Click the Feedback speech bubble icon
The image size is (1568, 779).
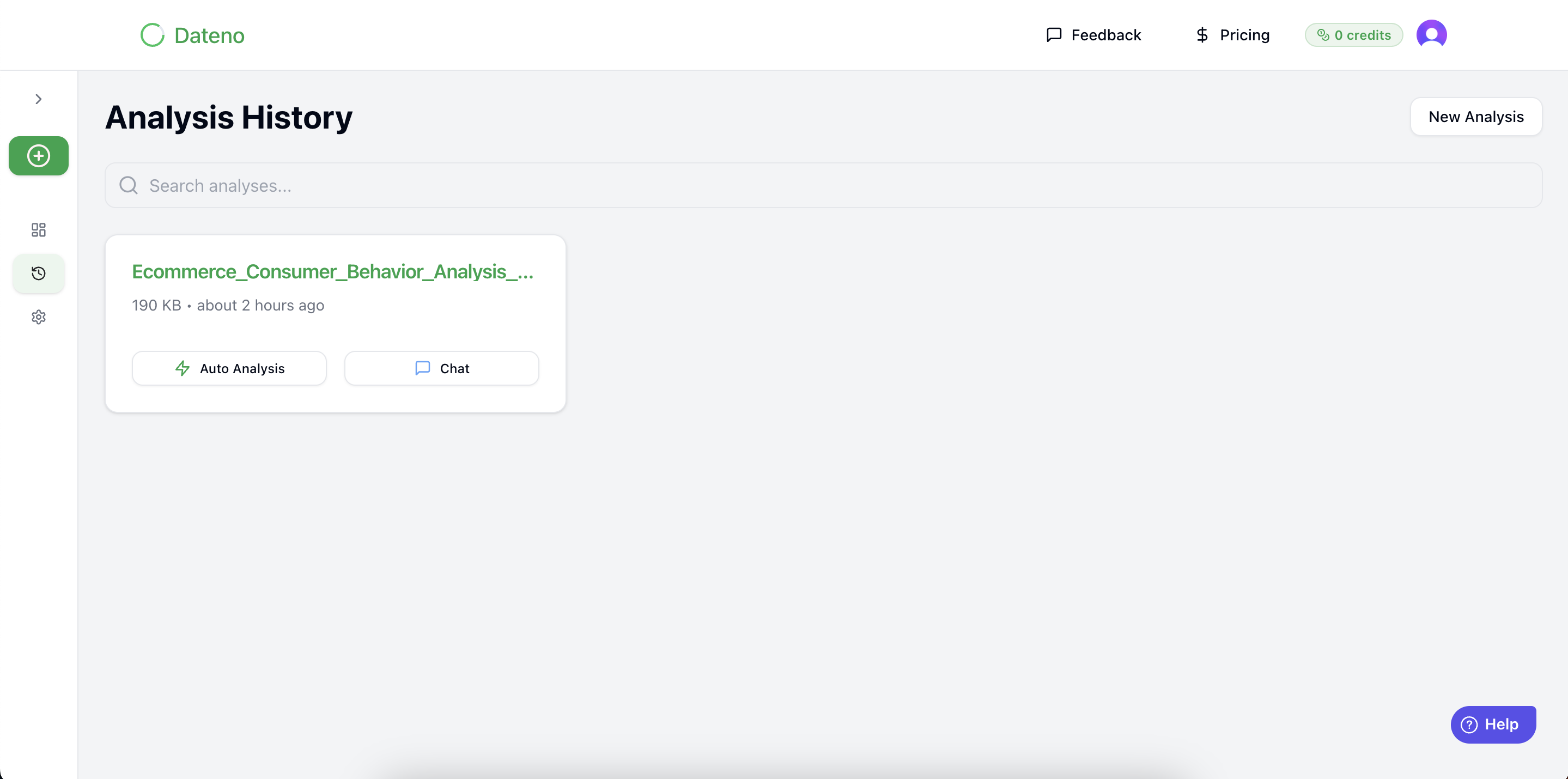(x=1054, y=35)
